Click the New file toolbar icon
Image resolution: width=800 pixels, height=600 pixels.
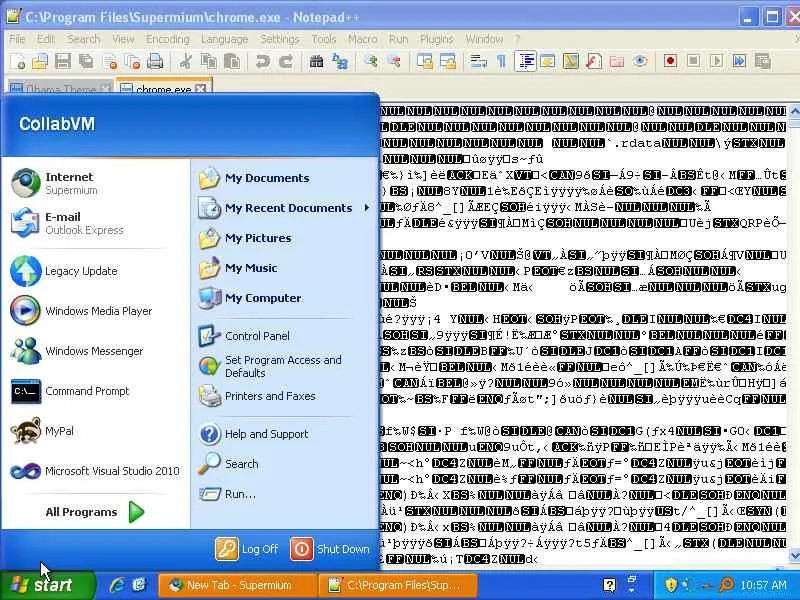[18, 62]
